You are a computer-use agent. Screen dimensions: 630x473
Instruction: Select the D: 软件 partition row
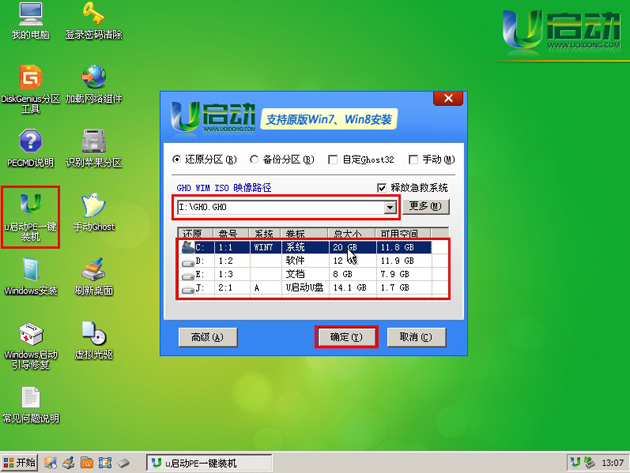point(305,261)
